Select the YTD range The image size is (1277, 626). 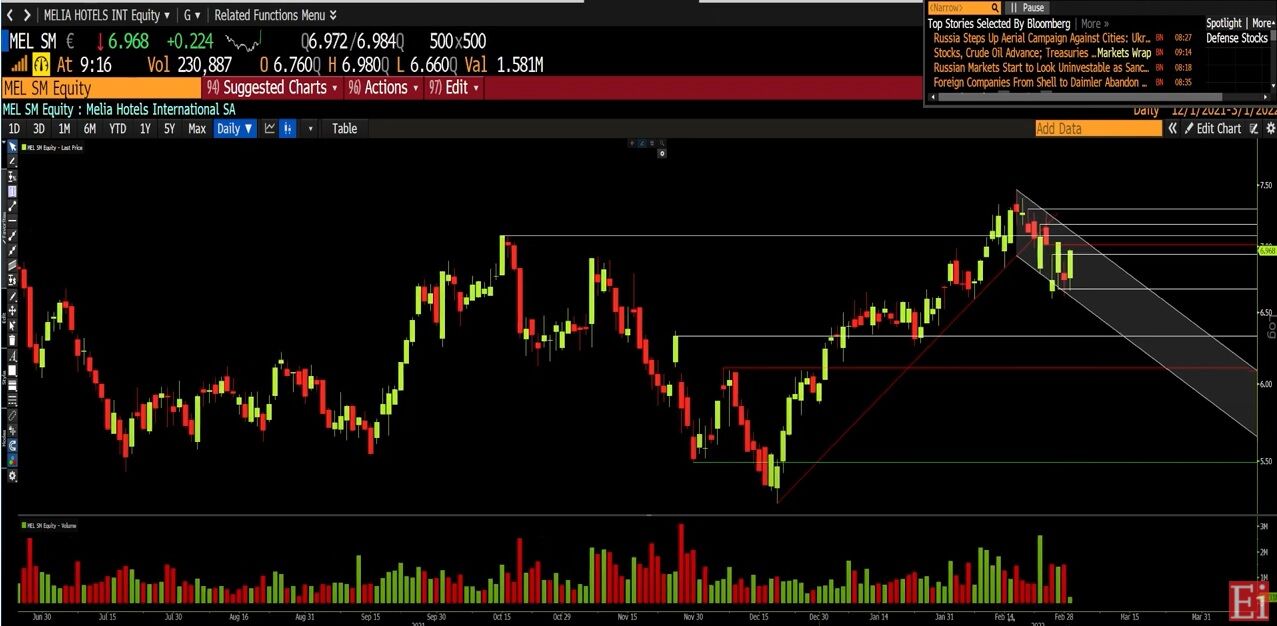(118, 128)
